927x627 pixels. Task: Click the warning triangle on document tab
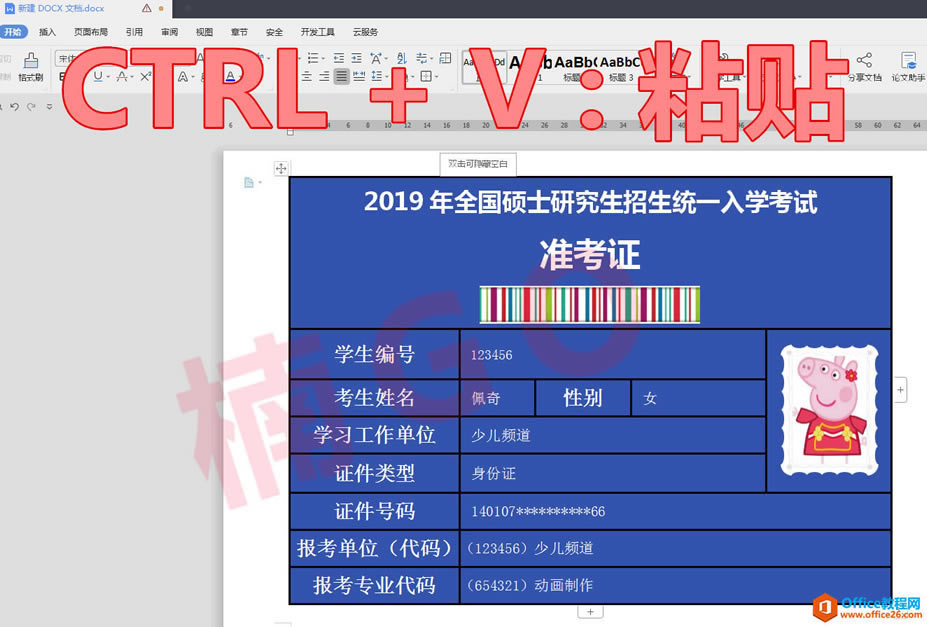[x=146, y=8]
